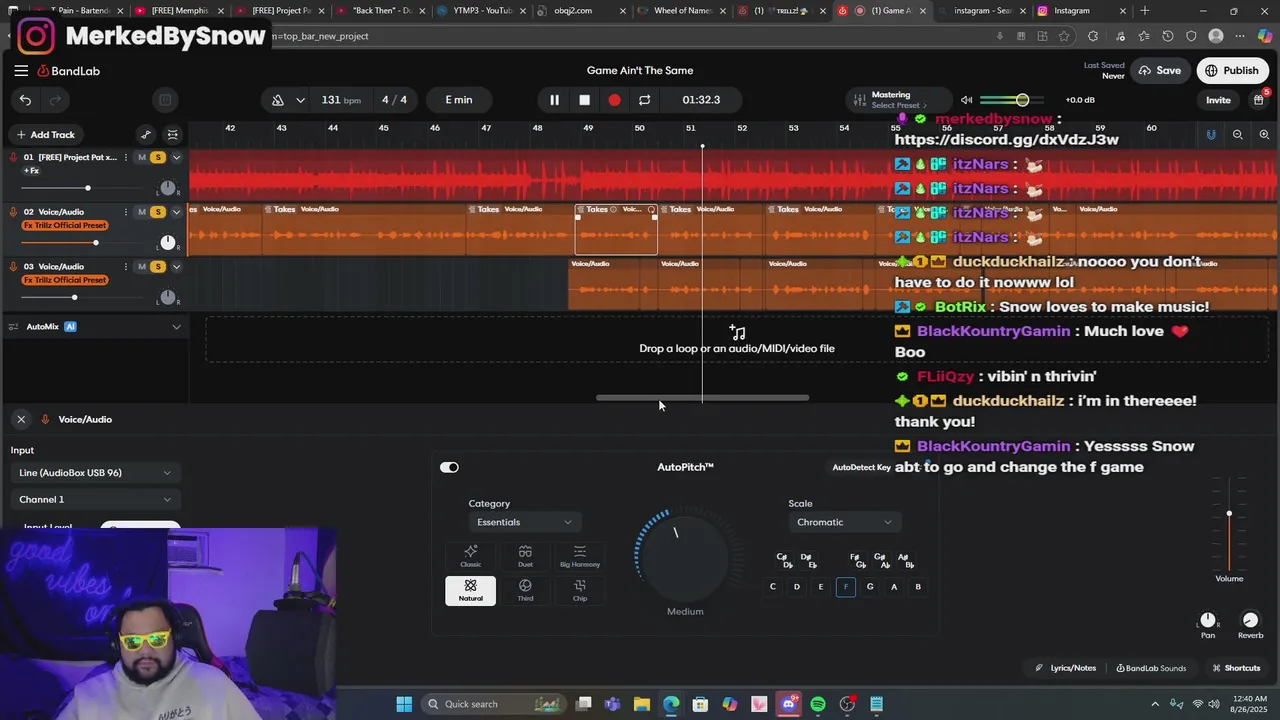Click the AutoDetect Key button
Image resolution: width=1280 pixels, height=720 pixels.
tap(861, 467)
